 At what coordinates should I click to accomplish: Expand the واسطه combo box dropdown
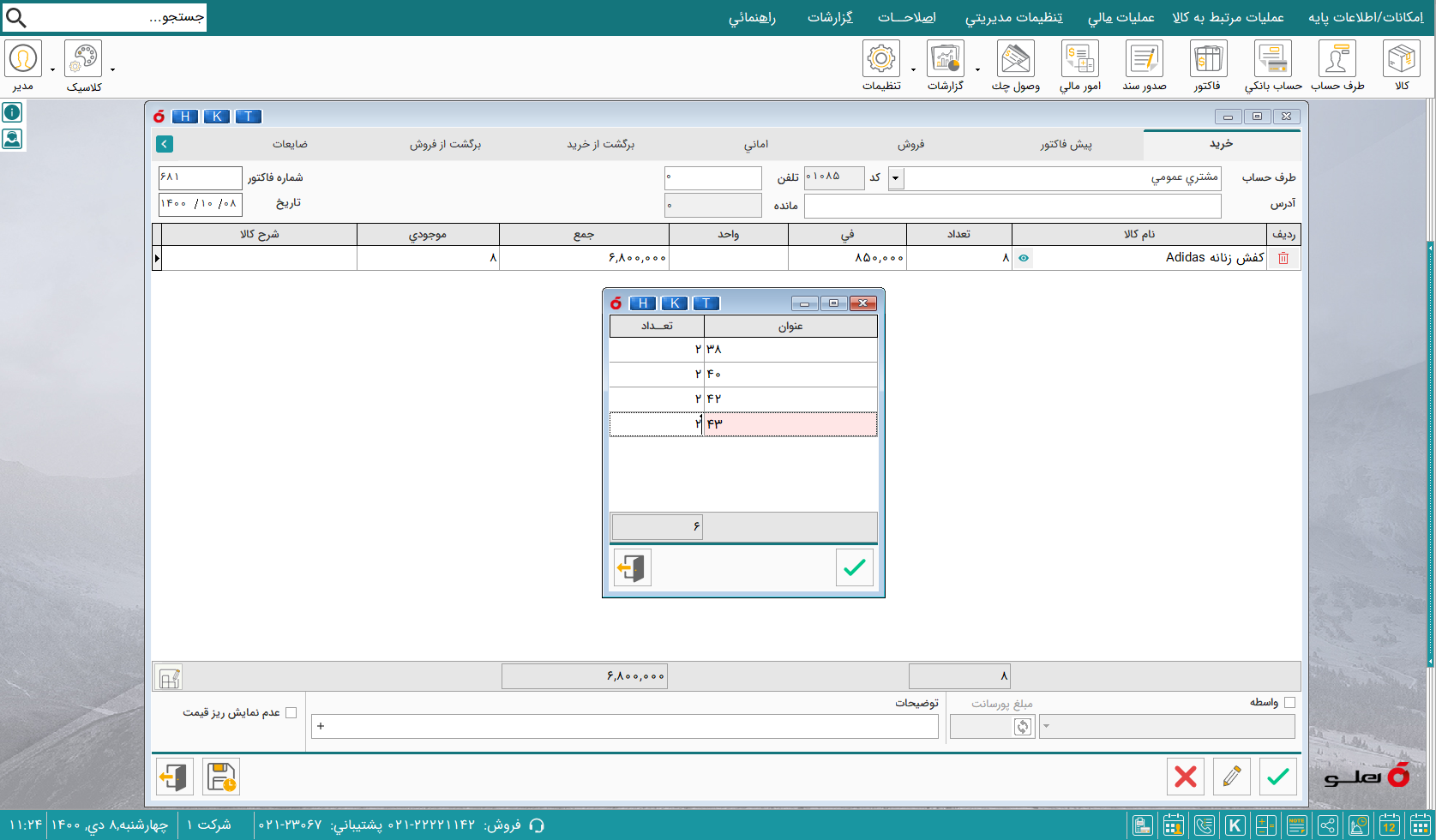click(1047, 727)
